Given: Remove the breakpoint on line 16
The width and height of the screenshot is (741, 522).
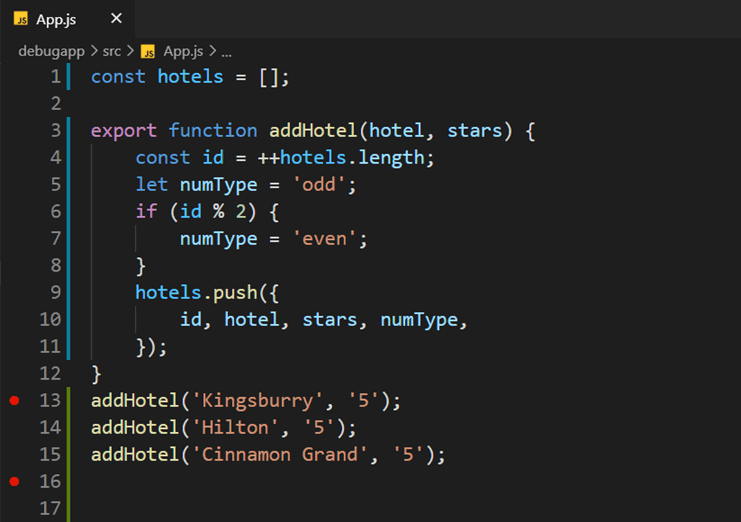Looking at the screenshot, I should point(14,481).
